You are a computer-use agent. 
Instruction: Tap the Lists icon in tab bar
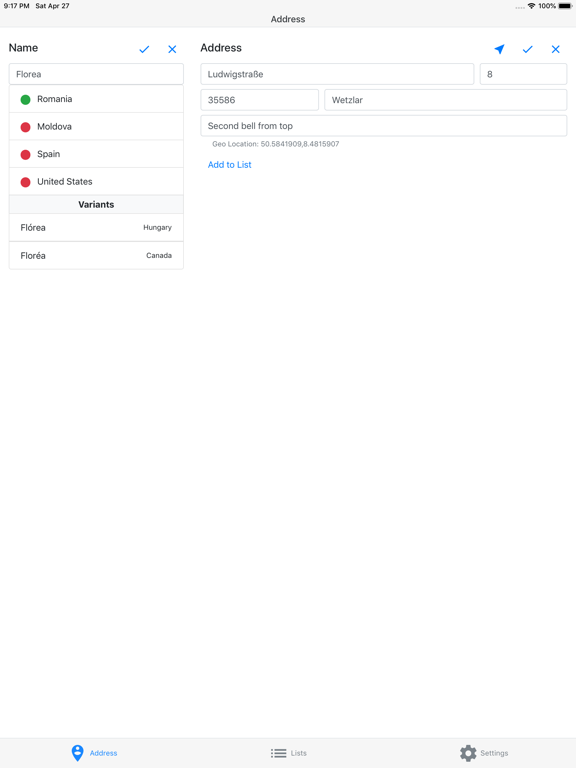279,753
